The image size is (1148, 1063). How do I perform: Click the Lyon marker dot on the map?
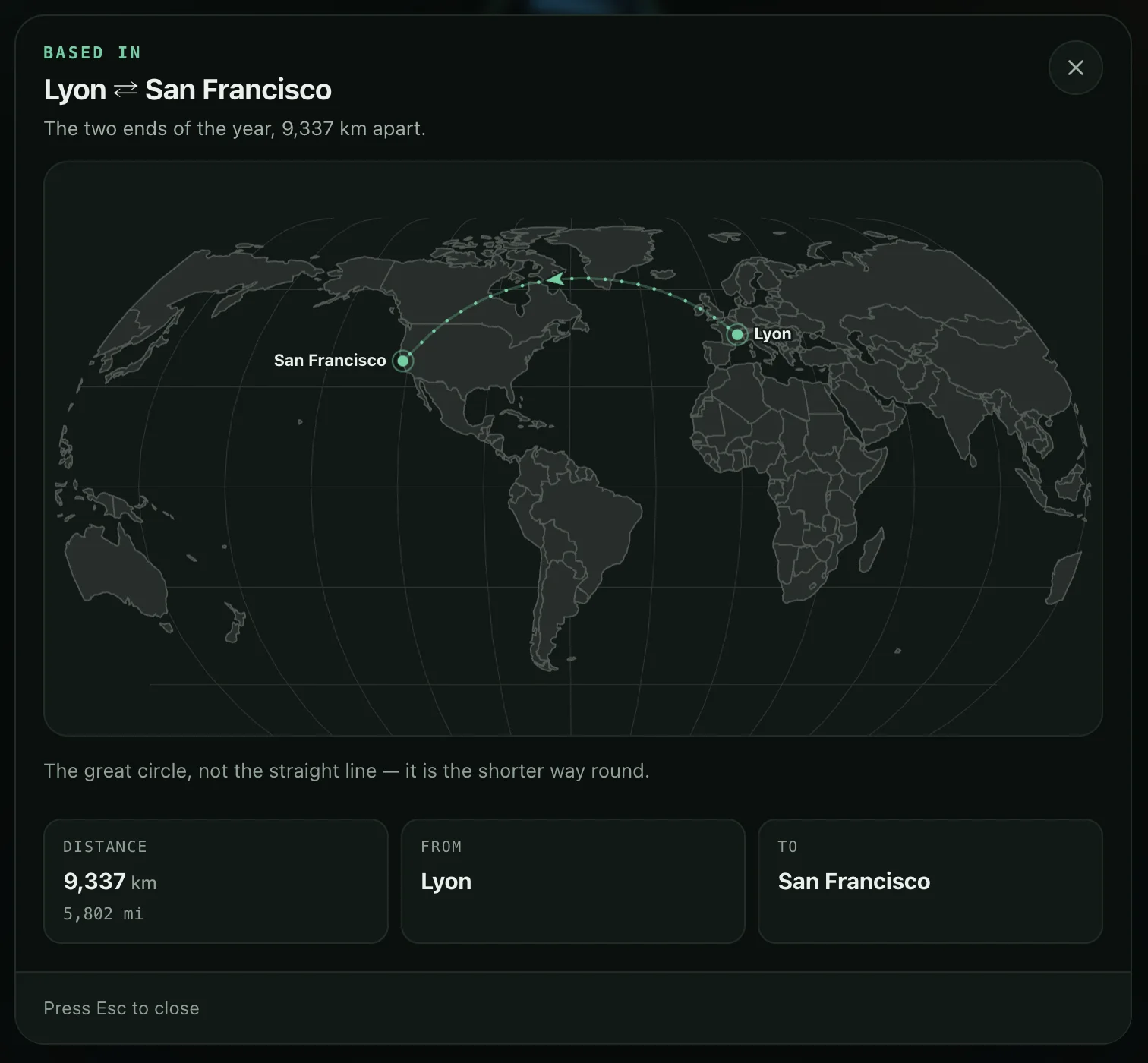pyautogui.click(x=736, y=334)
